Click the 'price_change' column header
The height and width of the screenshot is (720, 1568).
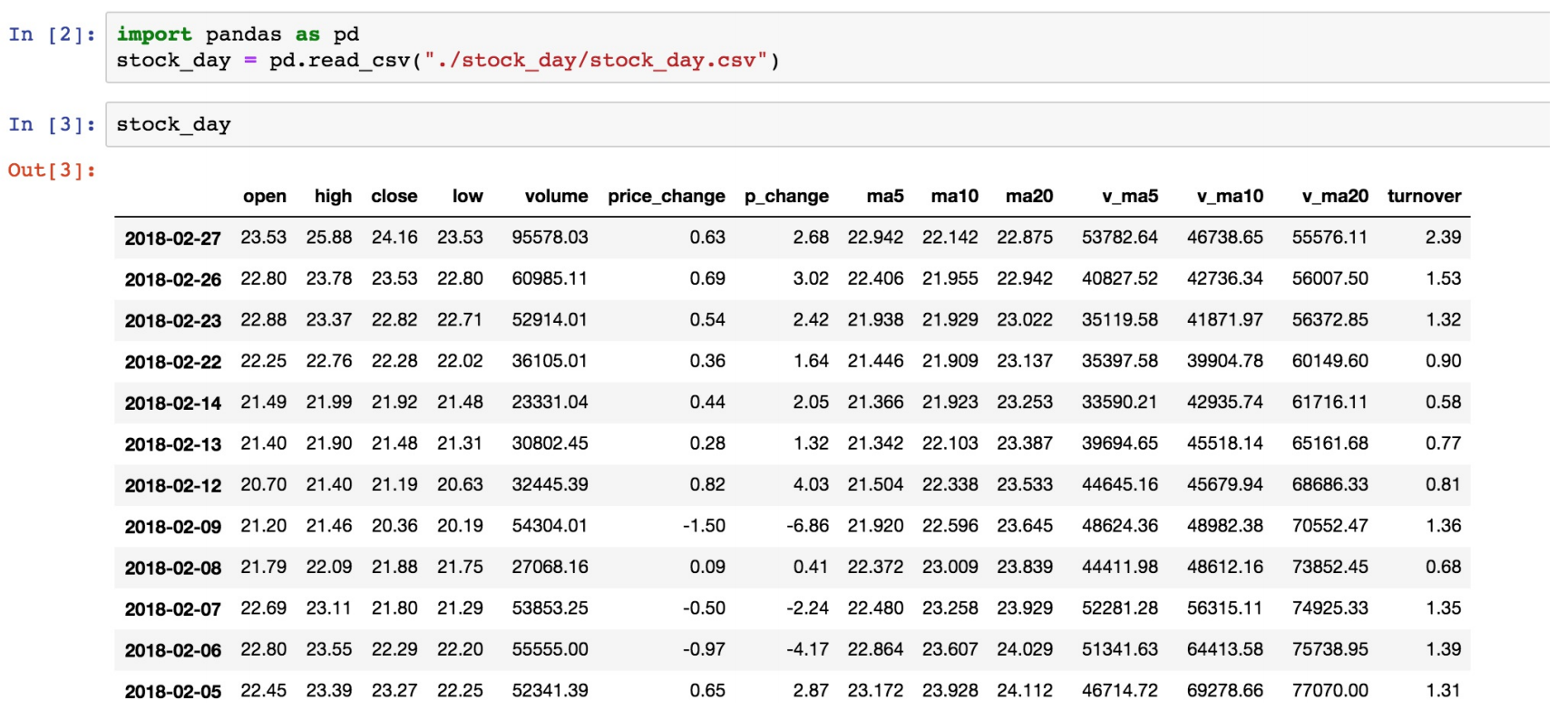pyautogui.click(x=667, y=197)
